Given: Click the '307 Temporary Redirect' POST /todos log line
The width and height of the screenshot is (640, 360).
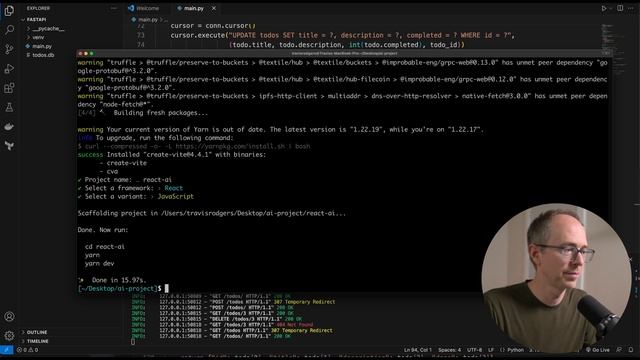Looking at the screenshot, I should tap(233, 302).
